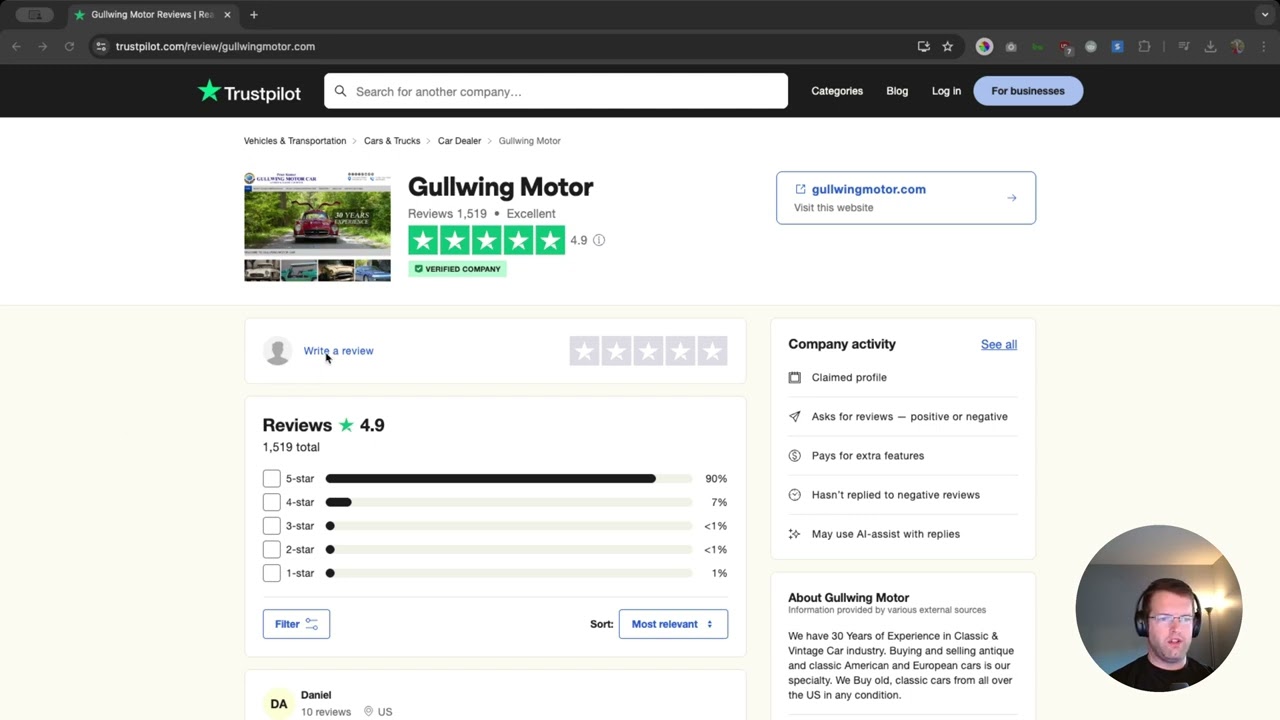Reload the page
1280x720 pixels.
[x=69, y=46]
